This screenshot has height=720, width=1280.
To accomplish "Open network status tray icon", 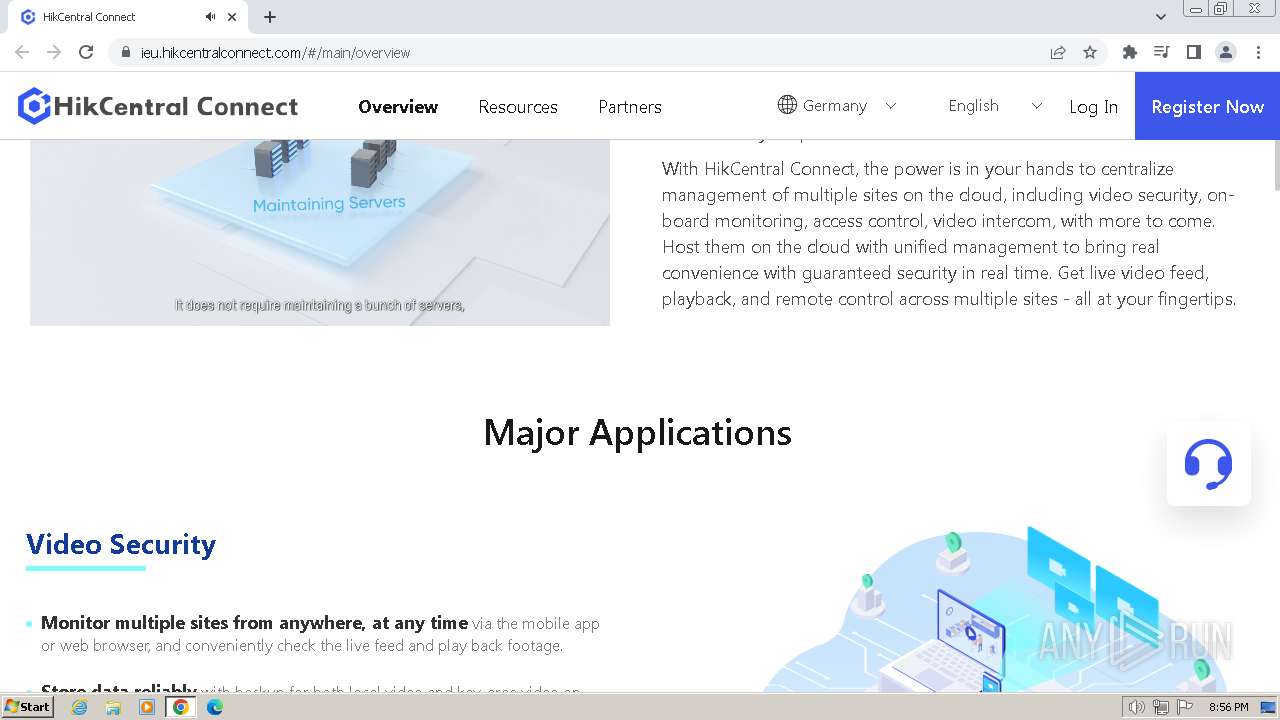I will click(1161, 707).
